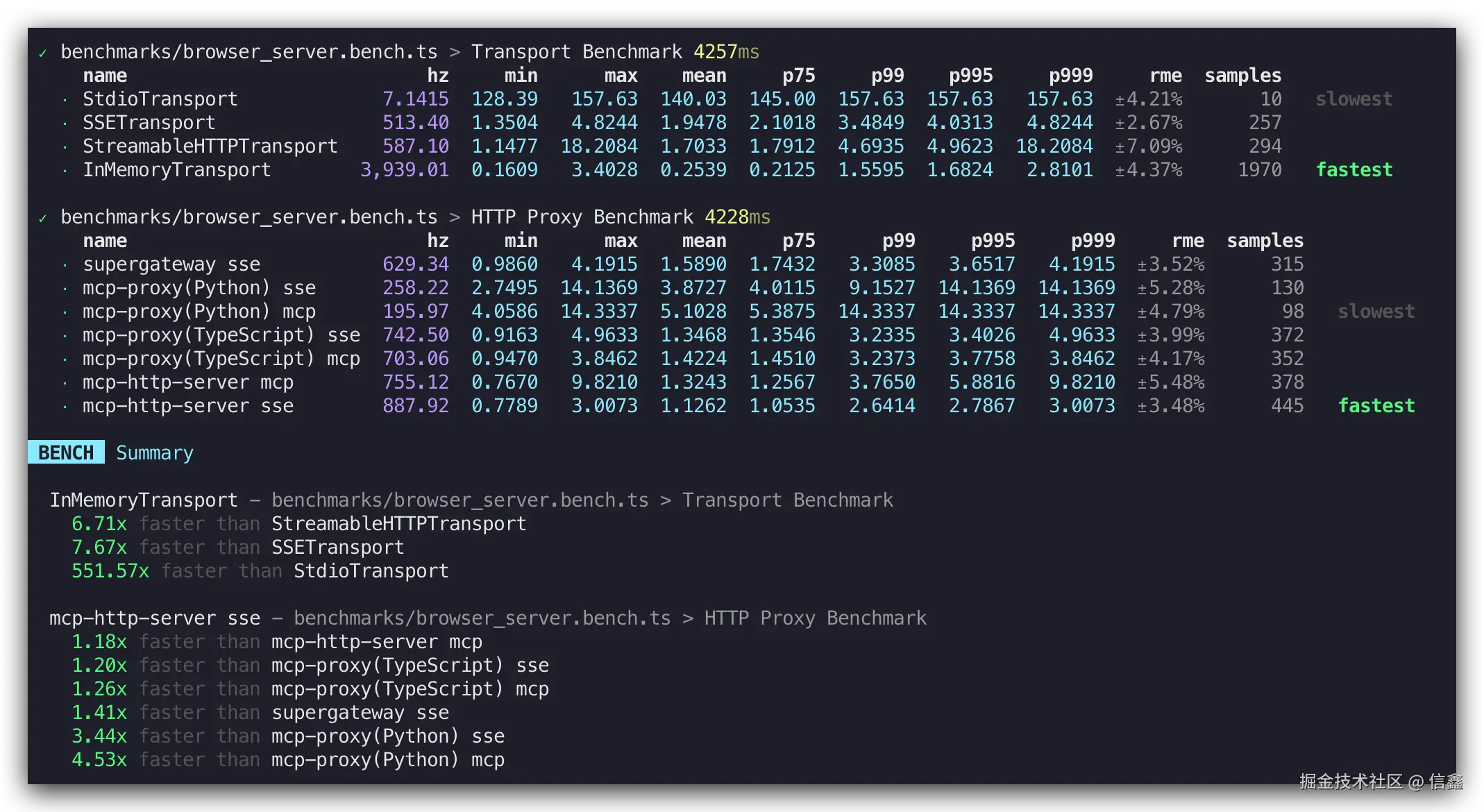The image size is (1484, 812).
Task: Click the samples column header in the first table
Action: (x=1242, y=76)
